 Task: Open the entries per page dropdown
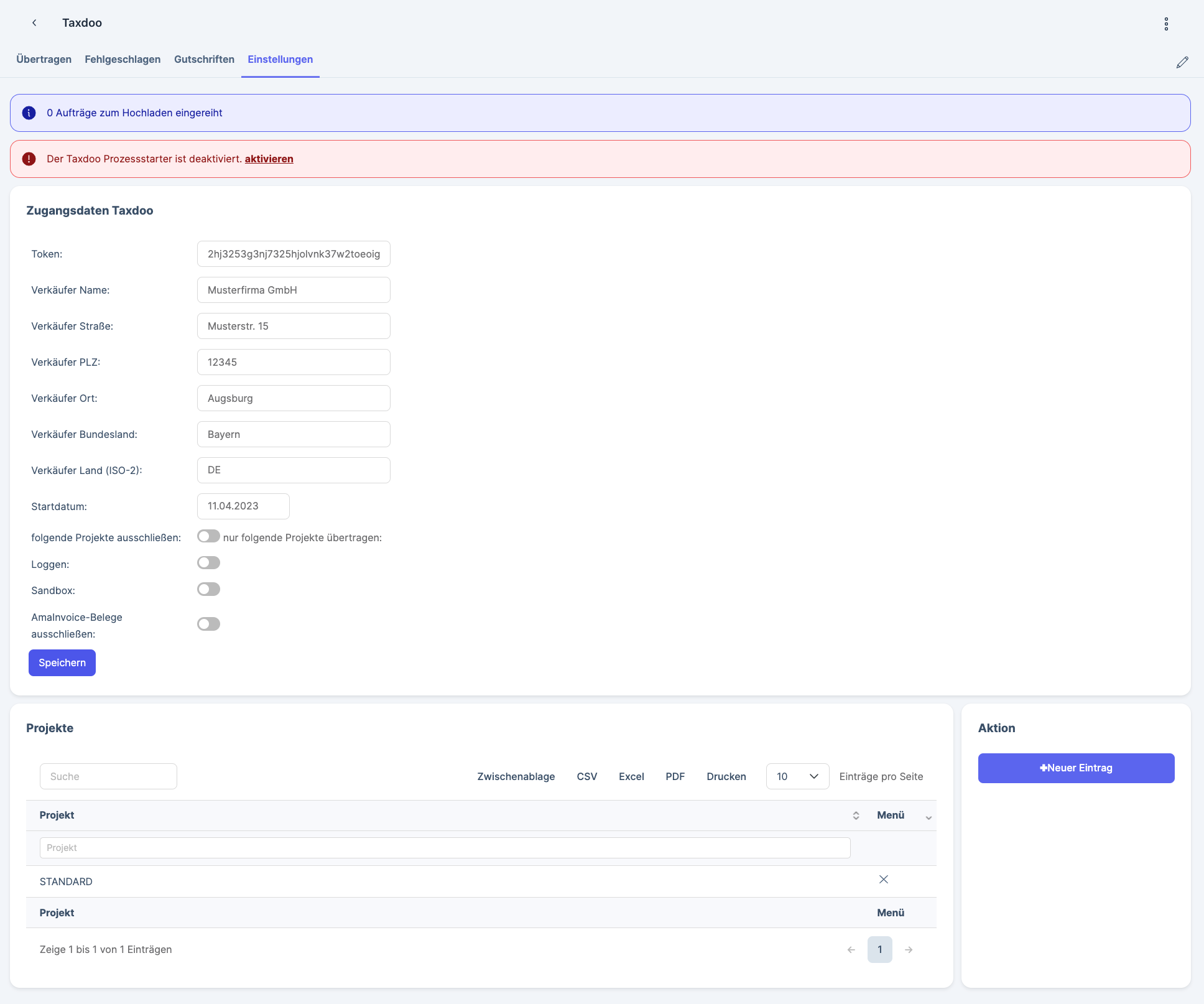pyautogui.click(x=797, y=776)
